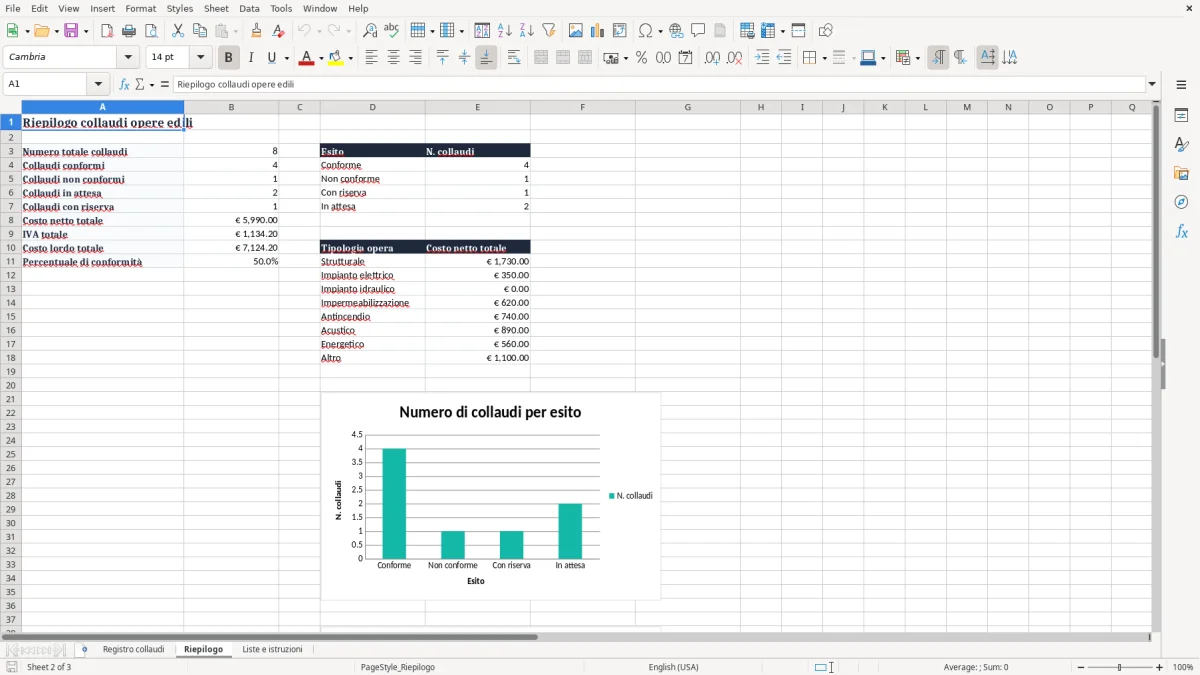
Task: Open the Function Wizard
Action: [x=124, y=85]
